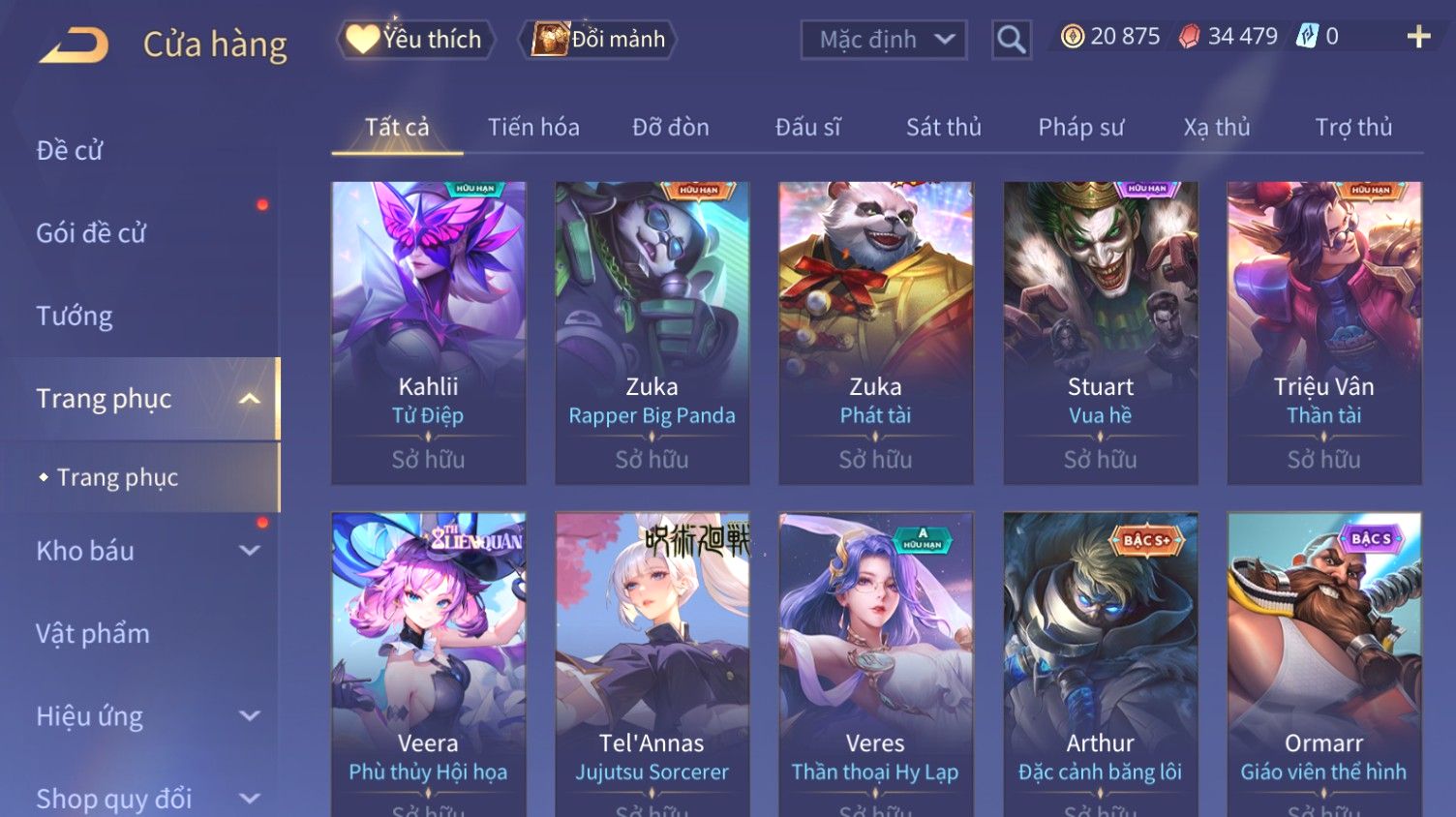Switch to the Sát thủ tab

click(944, 127)
